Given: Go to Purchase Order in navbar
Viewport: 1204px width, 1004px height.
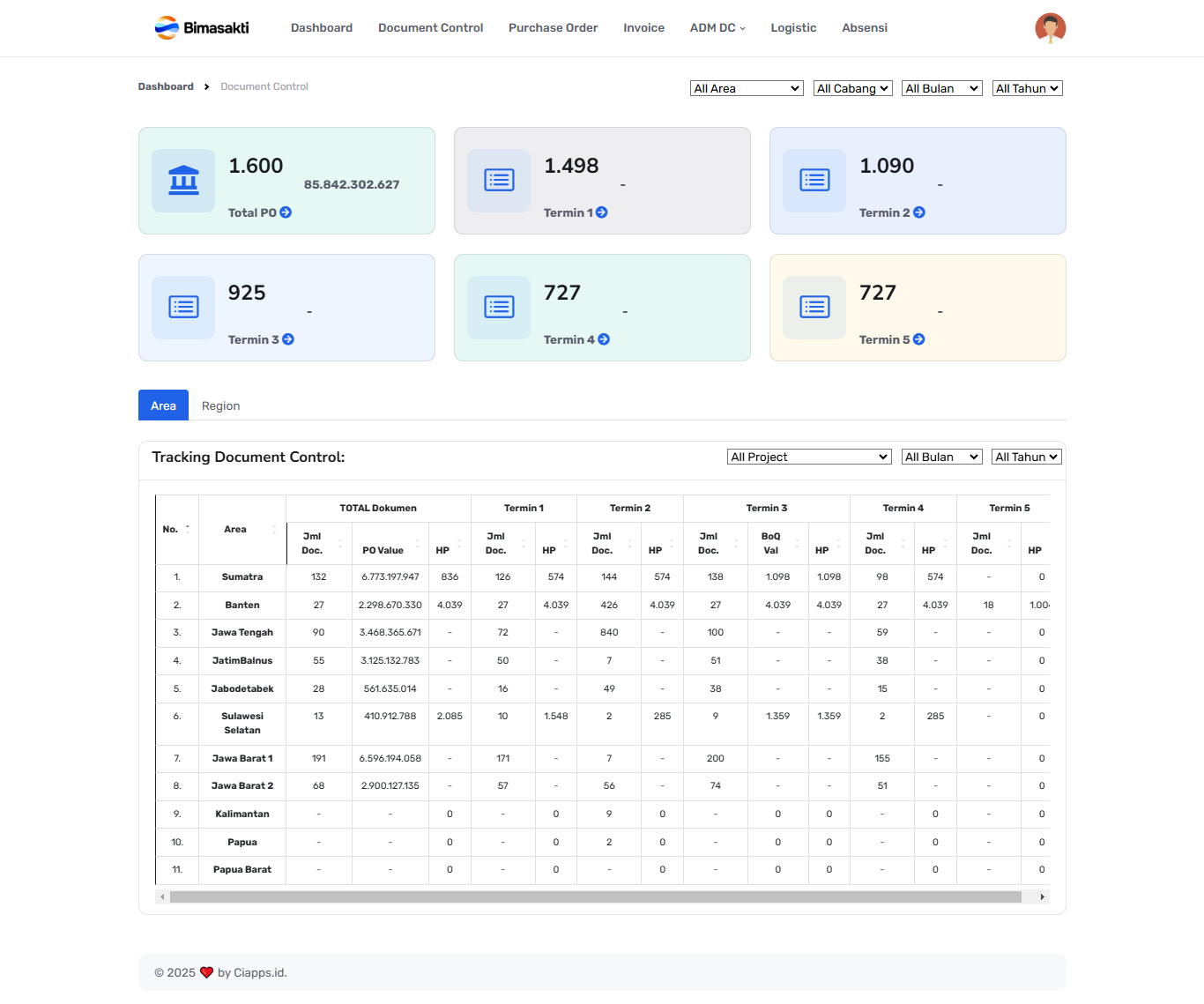Looking at the screenshot, I should [553, 28].
